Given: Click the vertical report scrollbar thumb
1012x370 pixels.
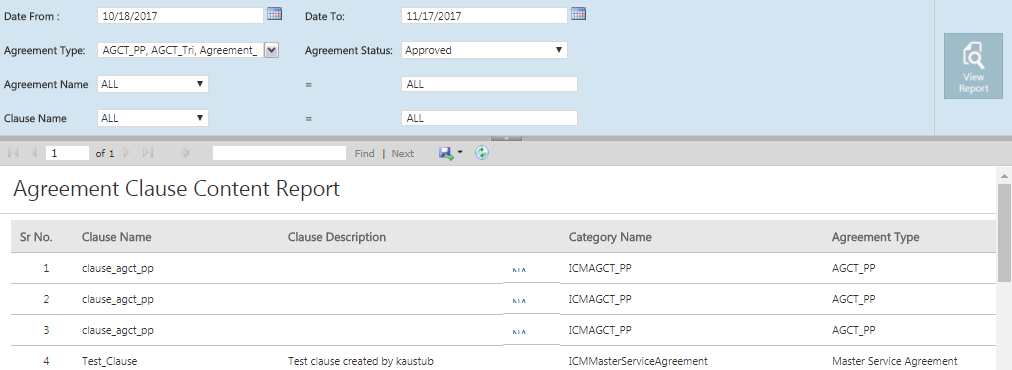Looking at the screenshot, I should pos(1004,232).
